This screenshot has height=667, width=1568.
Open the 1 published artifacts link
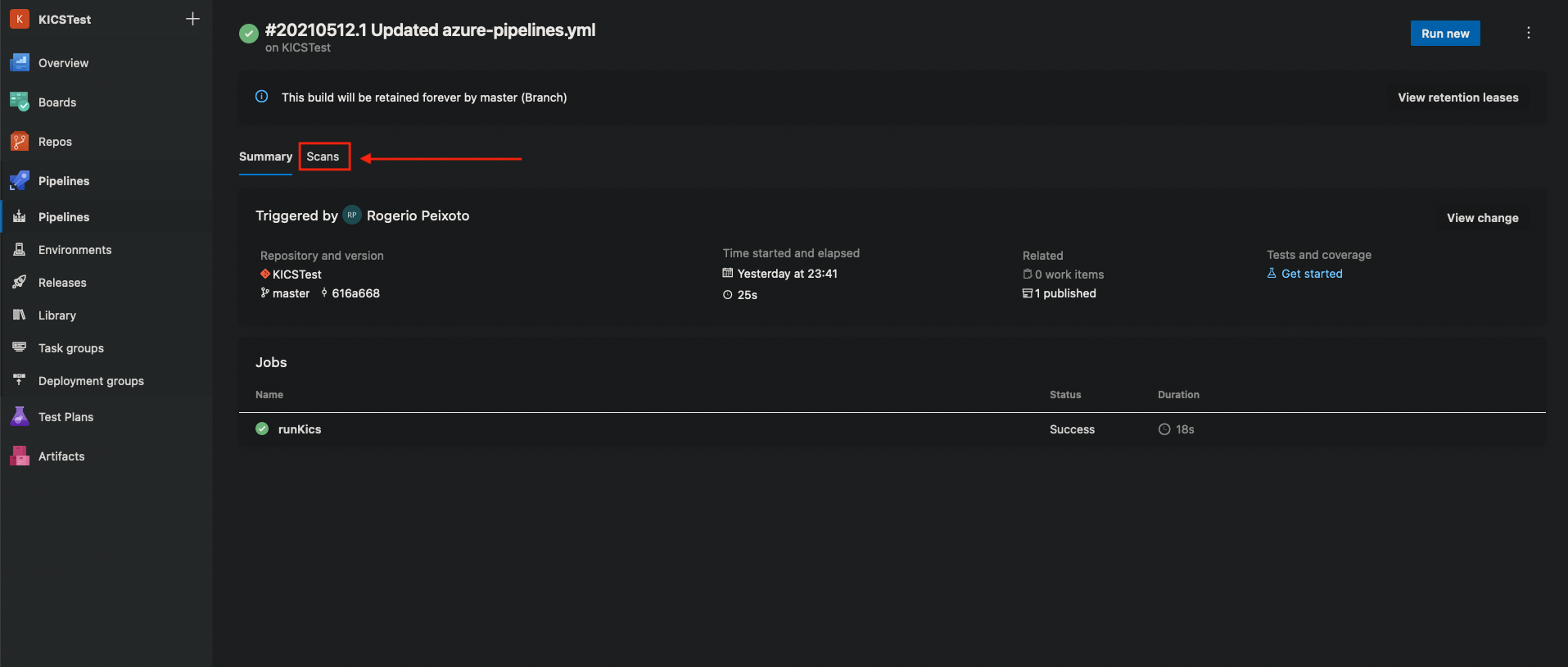click(1065, 293)
